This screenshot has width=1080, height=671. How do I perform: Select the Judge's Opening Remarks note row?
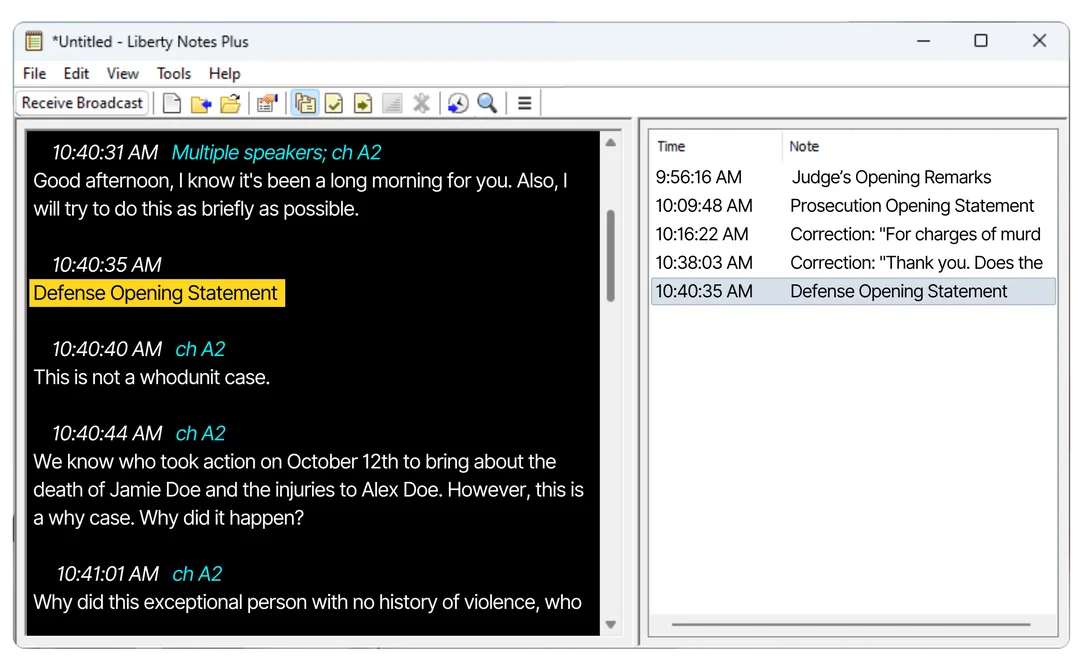pyautogui.click(x=853, y=177)
